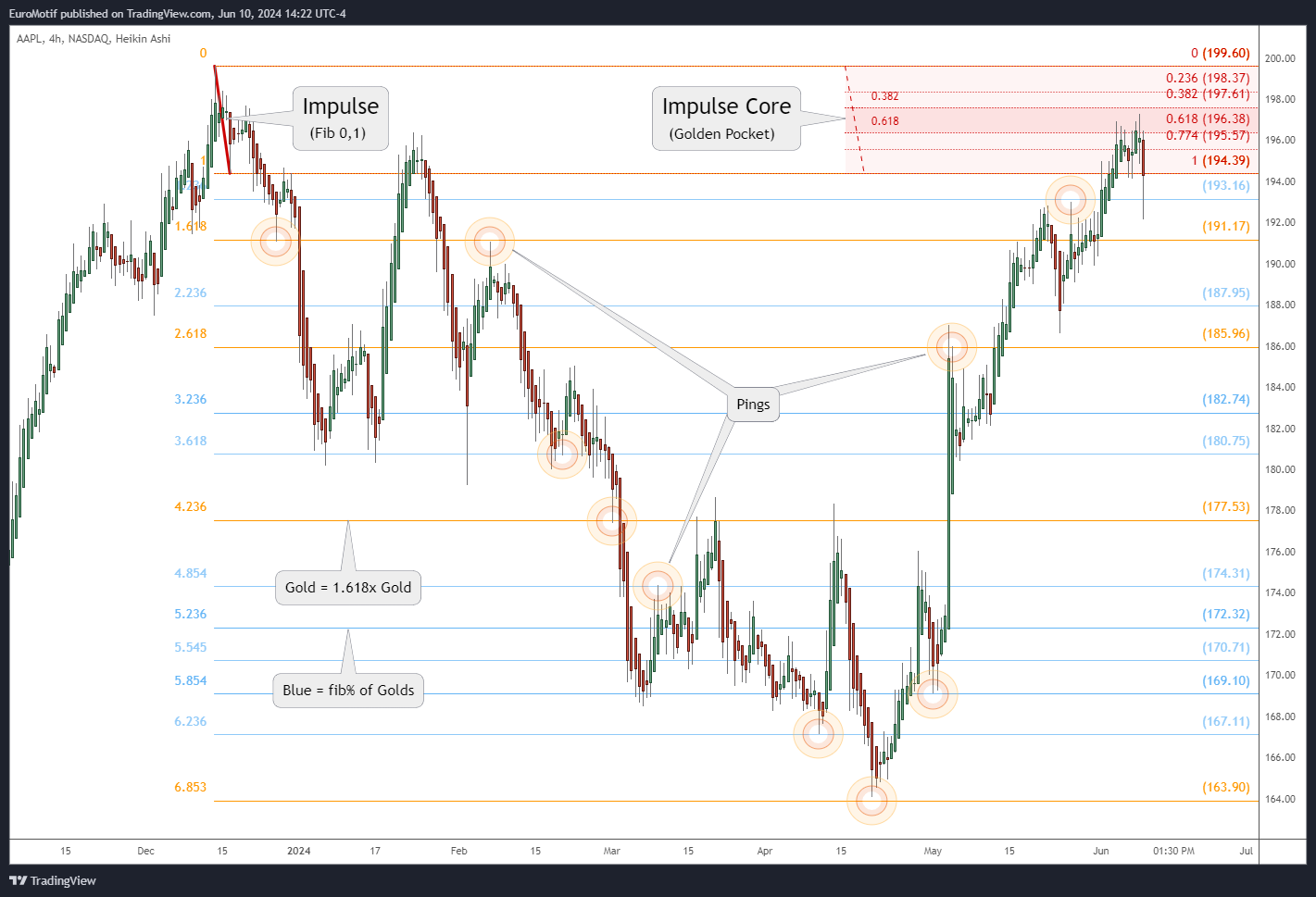Click the ping circle on the 6.853 line

tap(871, 801)
